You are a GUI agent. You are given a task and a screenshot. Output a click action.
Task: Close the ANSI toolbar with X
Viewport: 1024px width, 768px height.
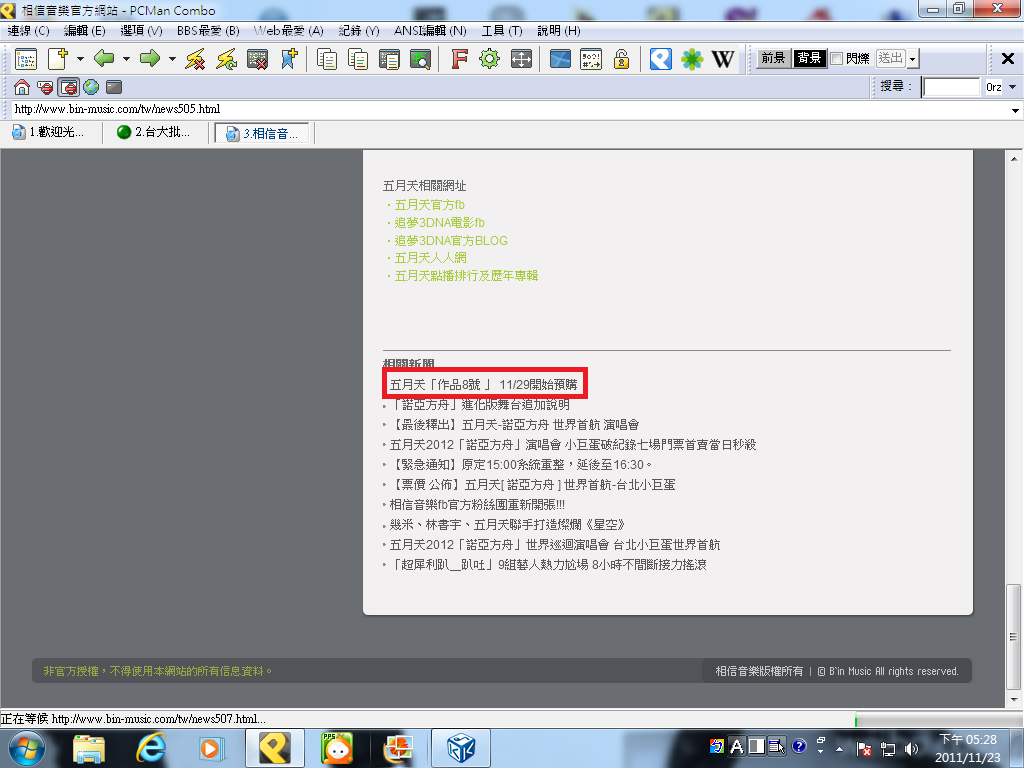[x=1008, y=59]
